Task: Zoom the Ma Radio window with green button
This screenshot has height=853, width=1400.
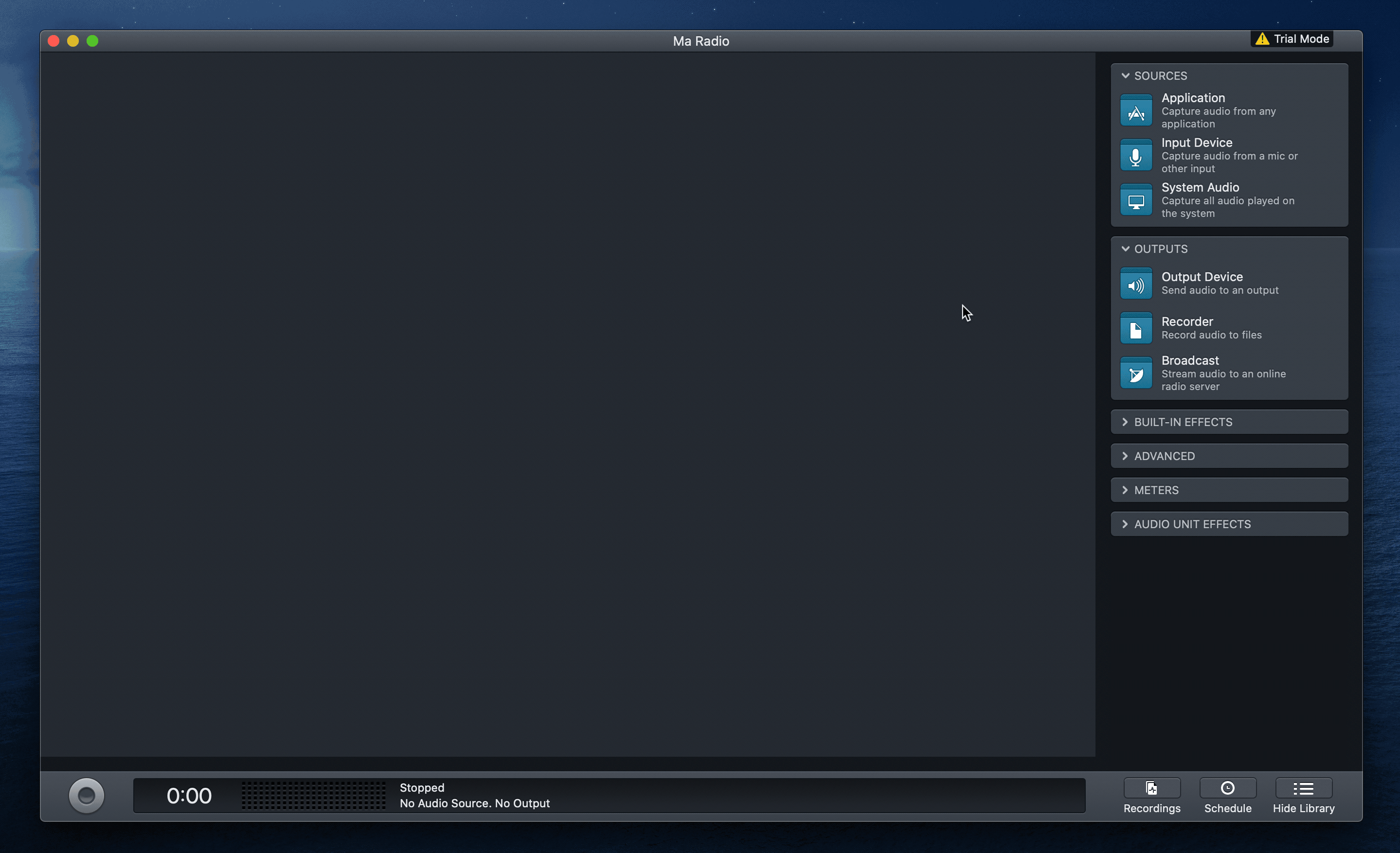Action: click(x=92, y=41)
